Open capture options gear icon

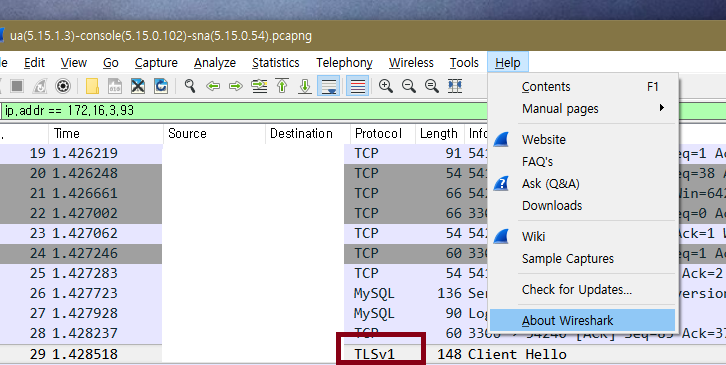click(x=63, y=86)
